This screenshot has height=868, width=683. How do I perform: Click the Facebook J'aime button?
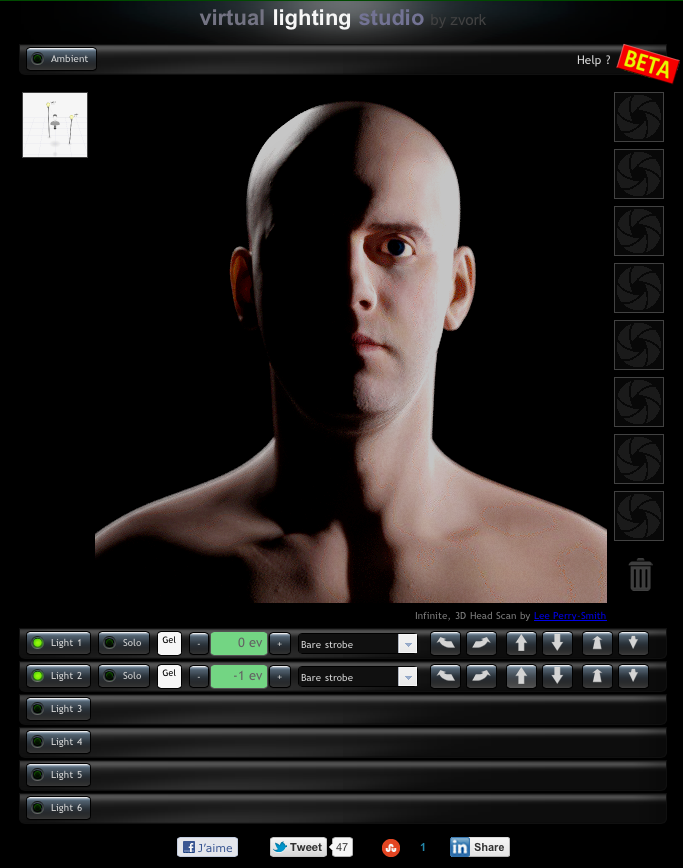208,847
